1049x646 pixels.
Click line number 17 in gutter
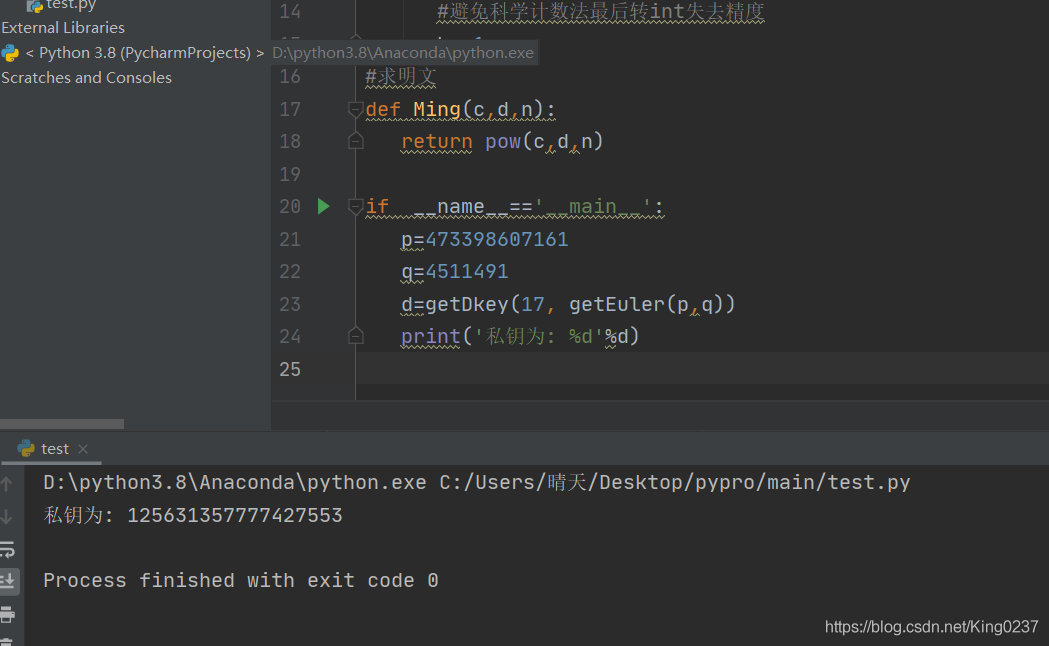(x=290, y=109)
